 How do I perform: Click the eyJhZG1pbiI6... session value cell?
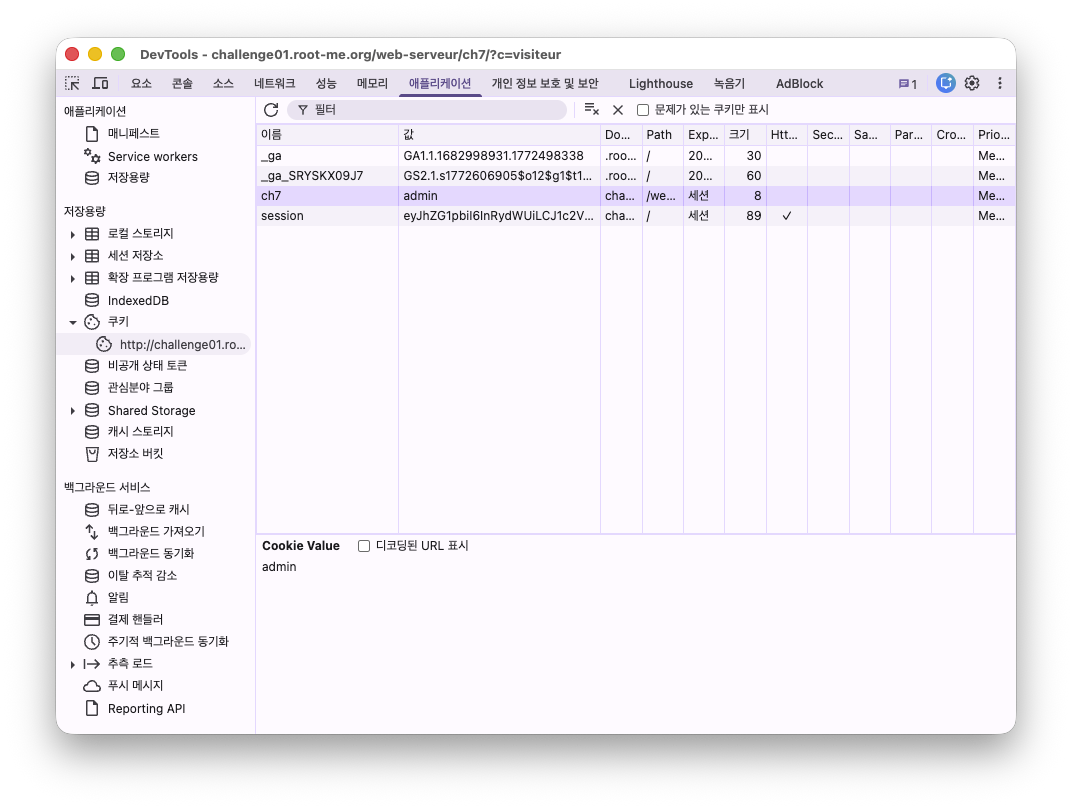pyautogui.click(x=499, y=216)
